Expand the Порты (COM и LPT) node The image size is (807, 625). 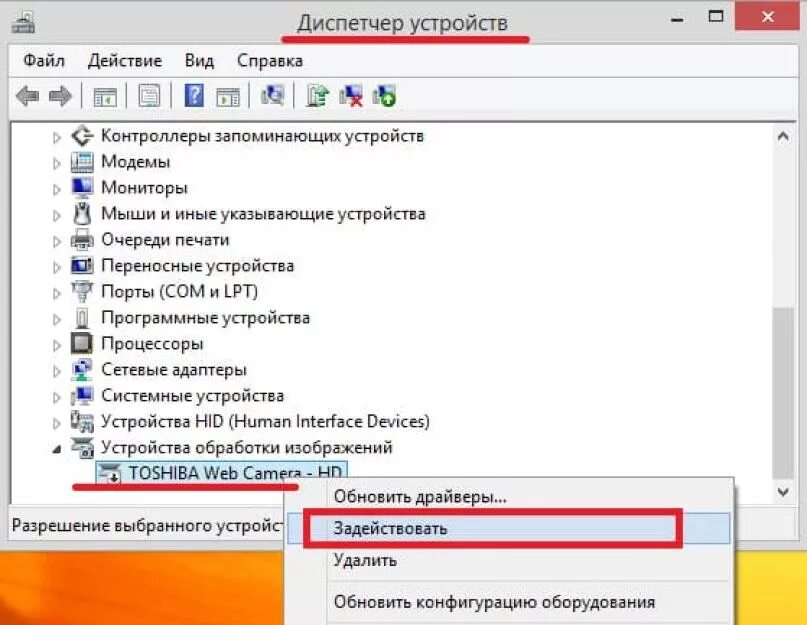click(x=57, y=293)
